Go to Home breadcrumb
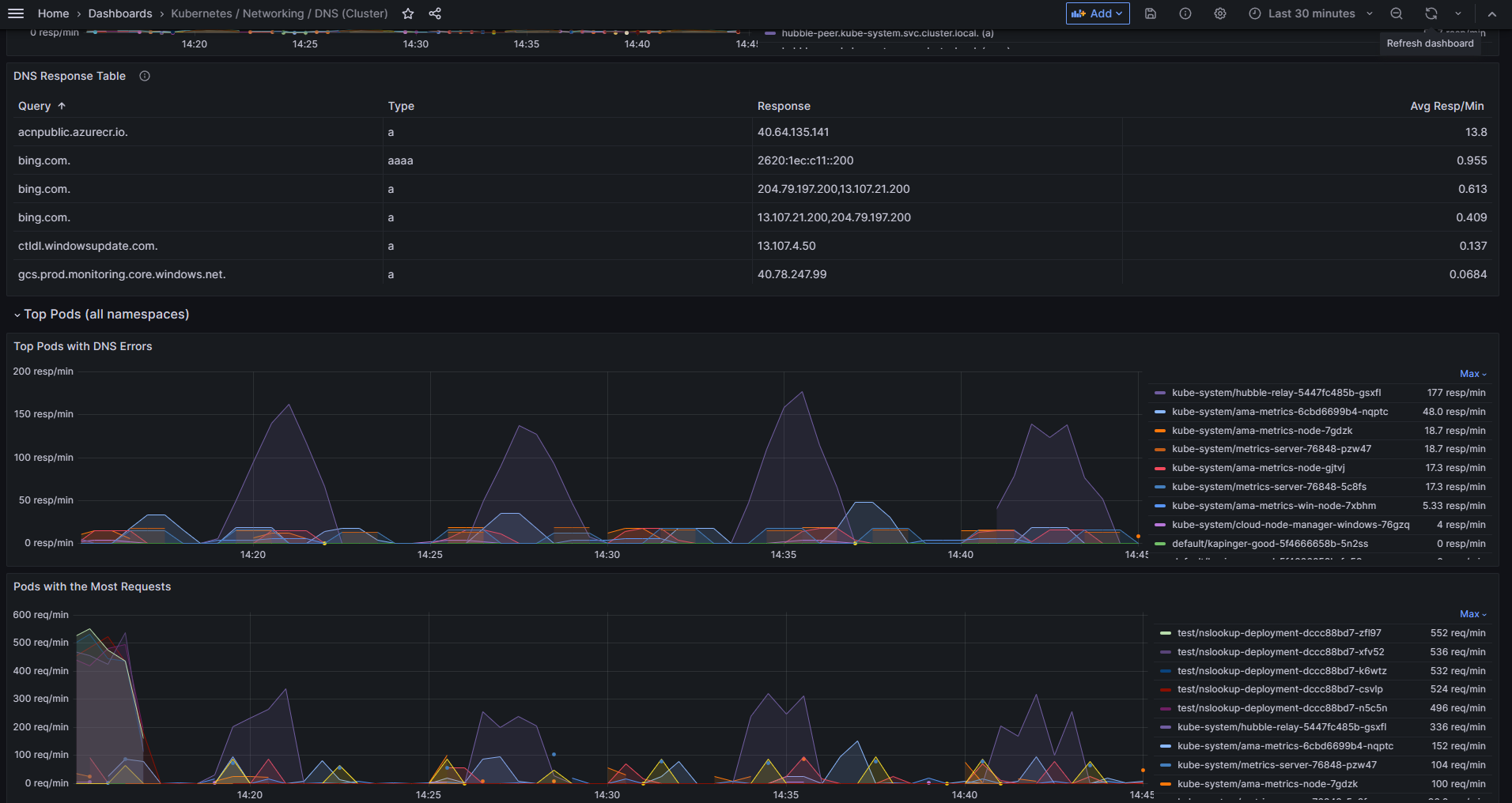1512x803 pixels. pos(54,13)
